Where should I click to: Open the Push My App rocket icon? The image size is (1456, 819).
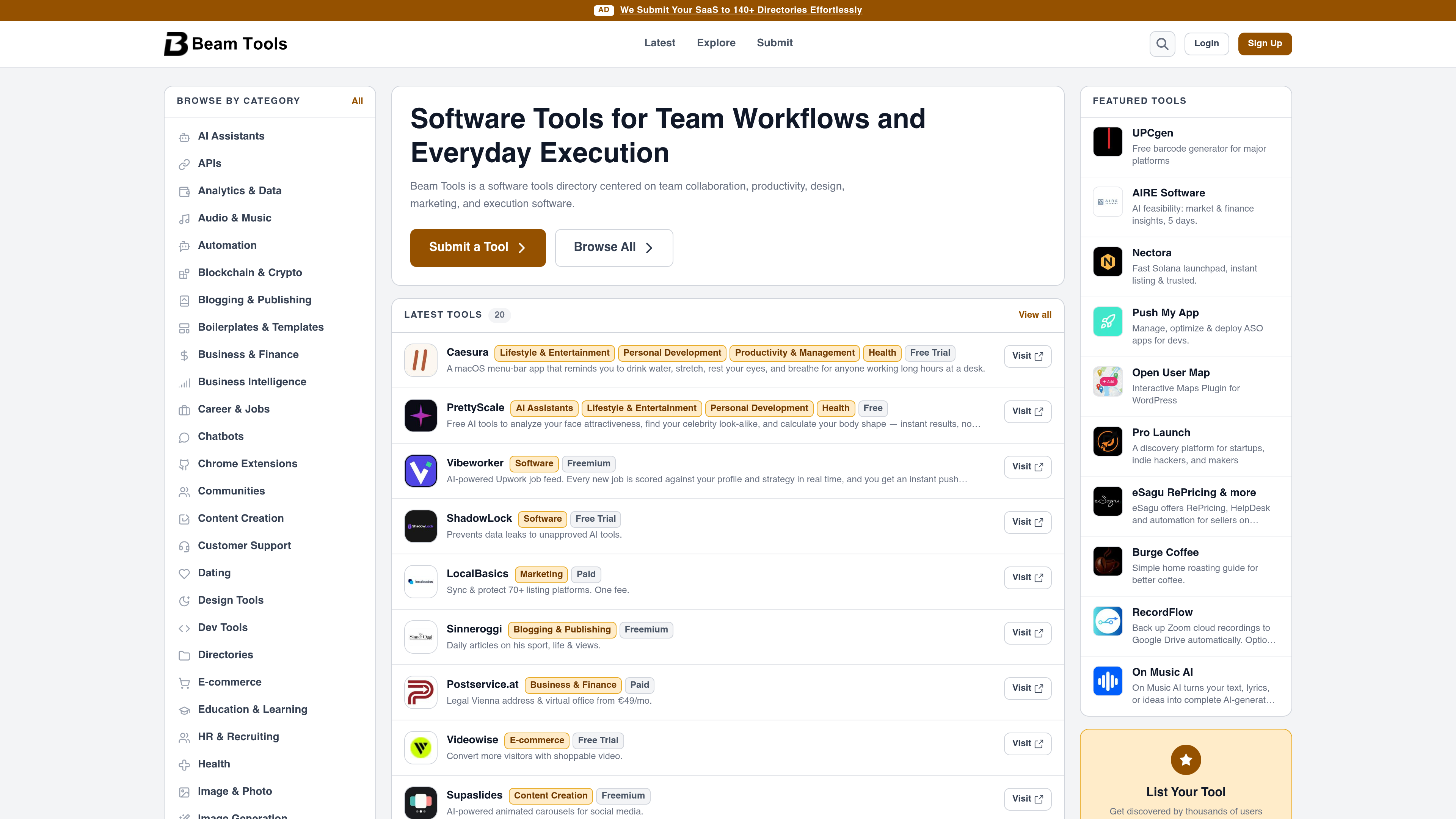1108,321
